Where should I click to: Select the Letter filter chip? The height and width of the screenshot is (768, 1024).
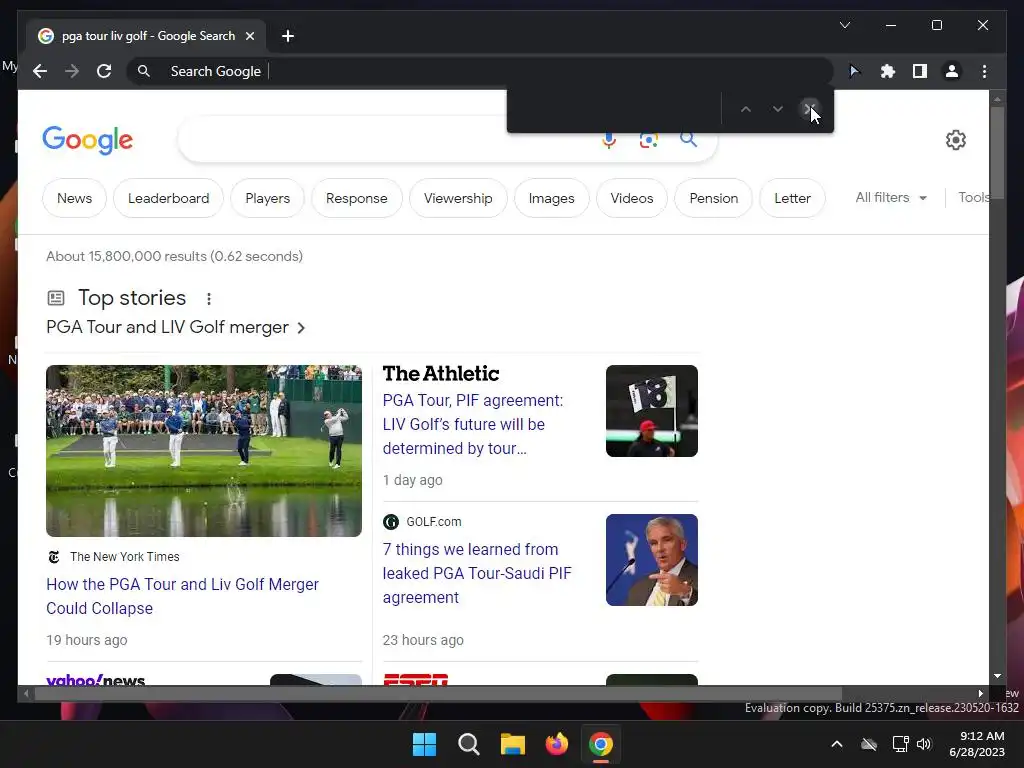pos(792,198)
